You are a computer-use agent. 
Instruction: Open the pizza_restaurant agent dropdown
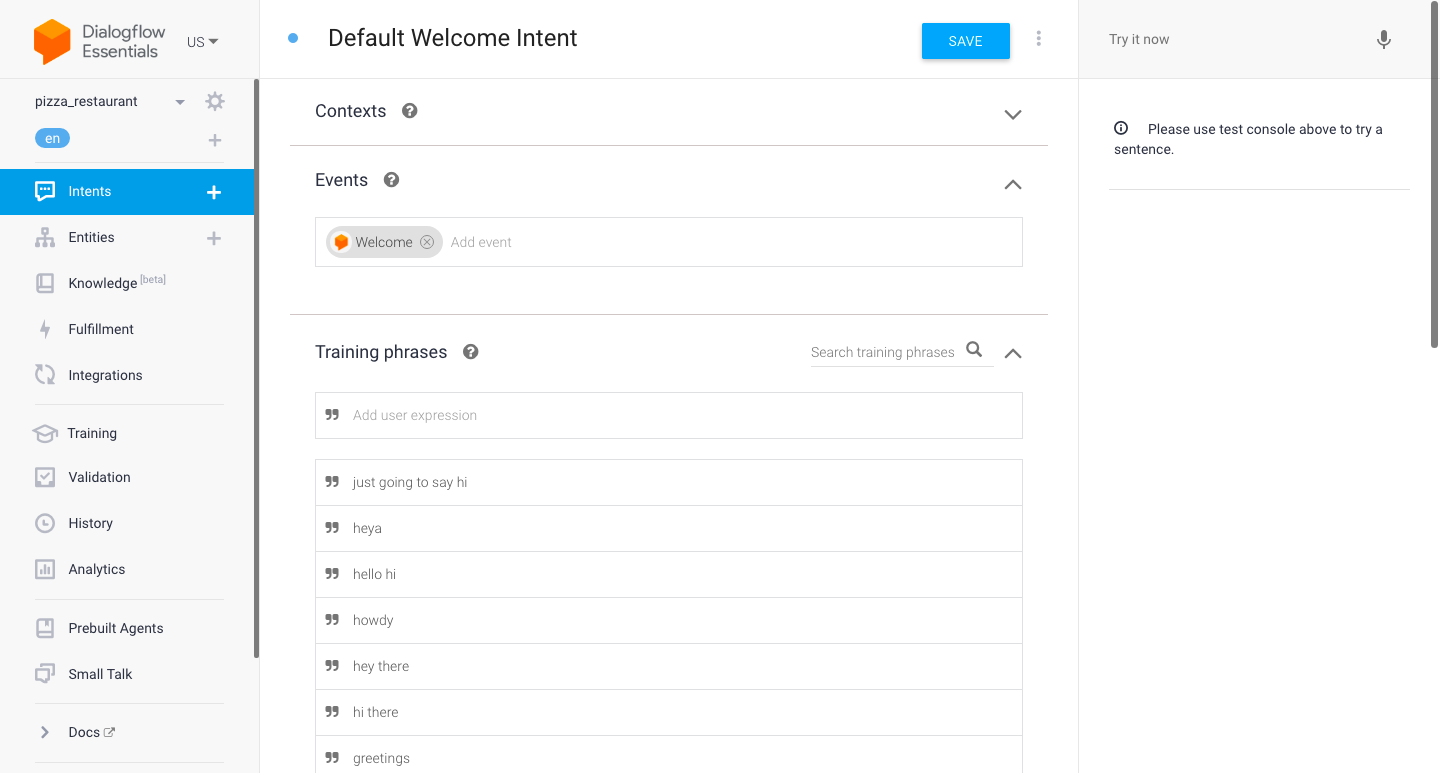[x=180, y=102]
